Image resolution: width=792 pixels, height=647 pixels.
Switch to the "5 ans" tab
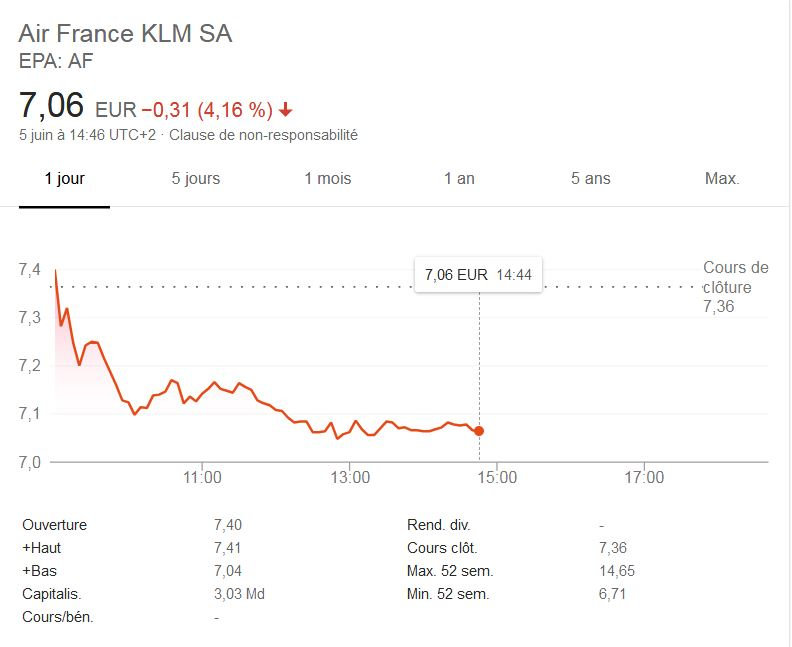(x=590, y=179)
